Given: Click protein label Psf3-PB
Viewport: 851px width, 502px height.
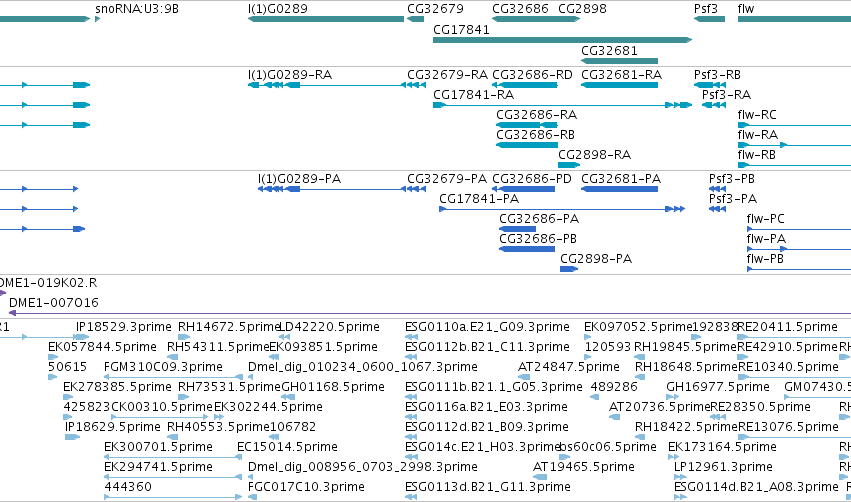Looking at the screenshot, I should (732, 179).
